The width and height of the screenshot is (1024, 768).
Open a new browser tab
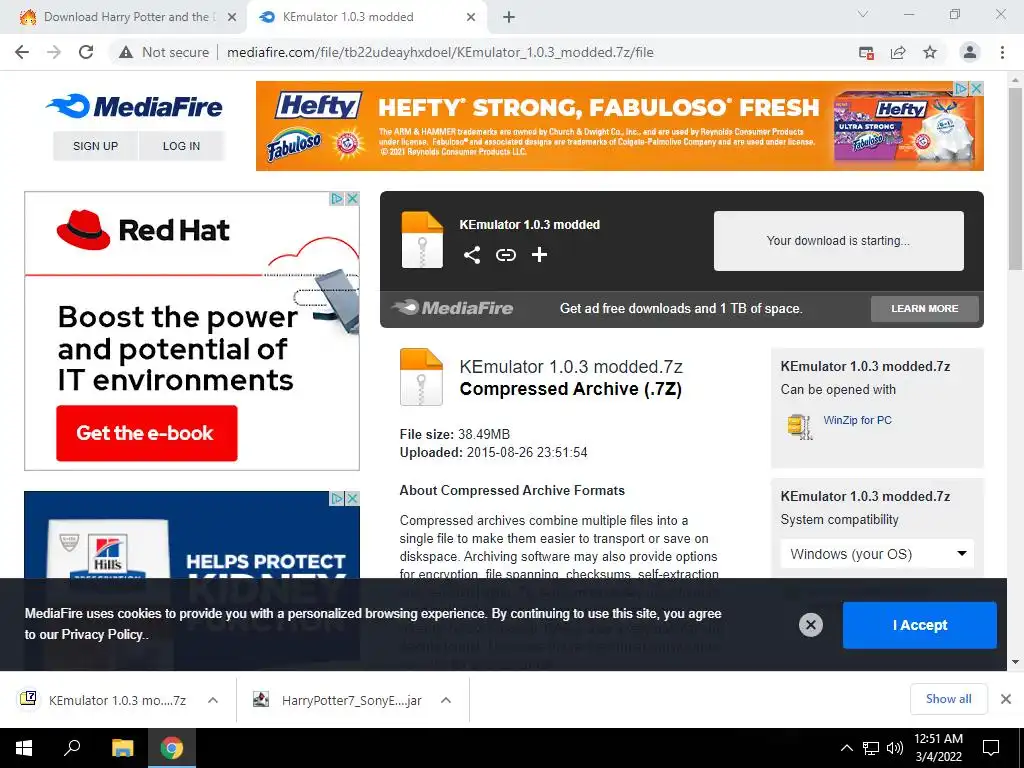click(509, 17)
